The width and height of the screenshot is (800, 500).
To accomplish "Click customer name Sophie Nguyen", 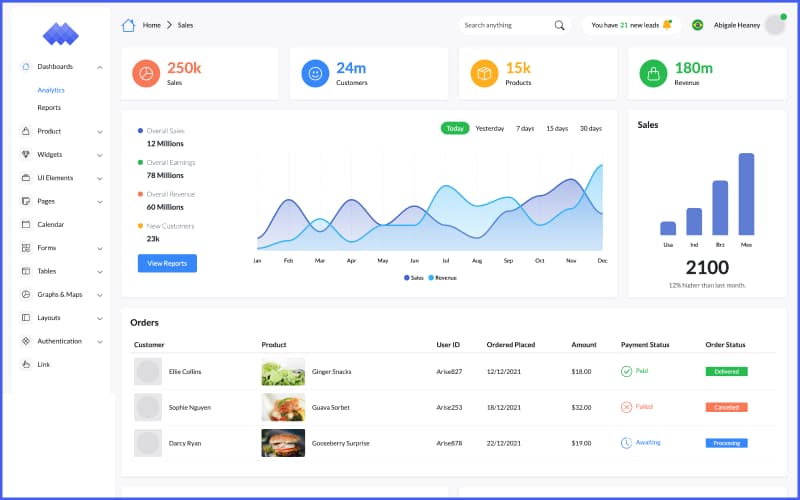I will point(190,407).
